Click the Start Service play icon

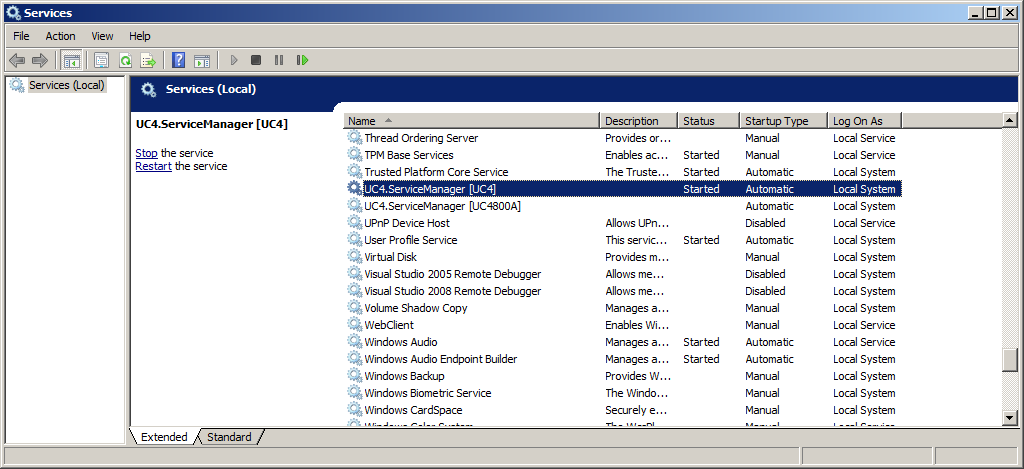click(x=234, y=61)
